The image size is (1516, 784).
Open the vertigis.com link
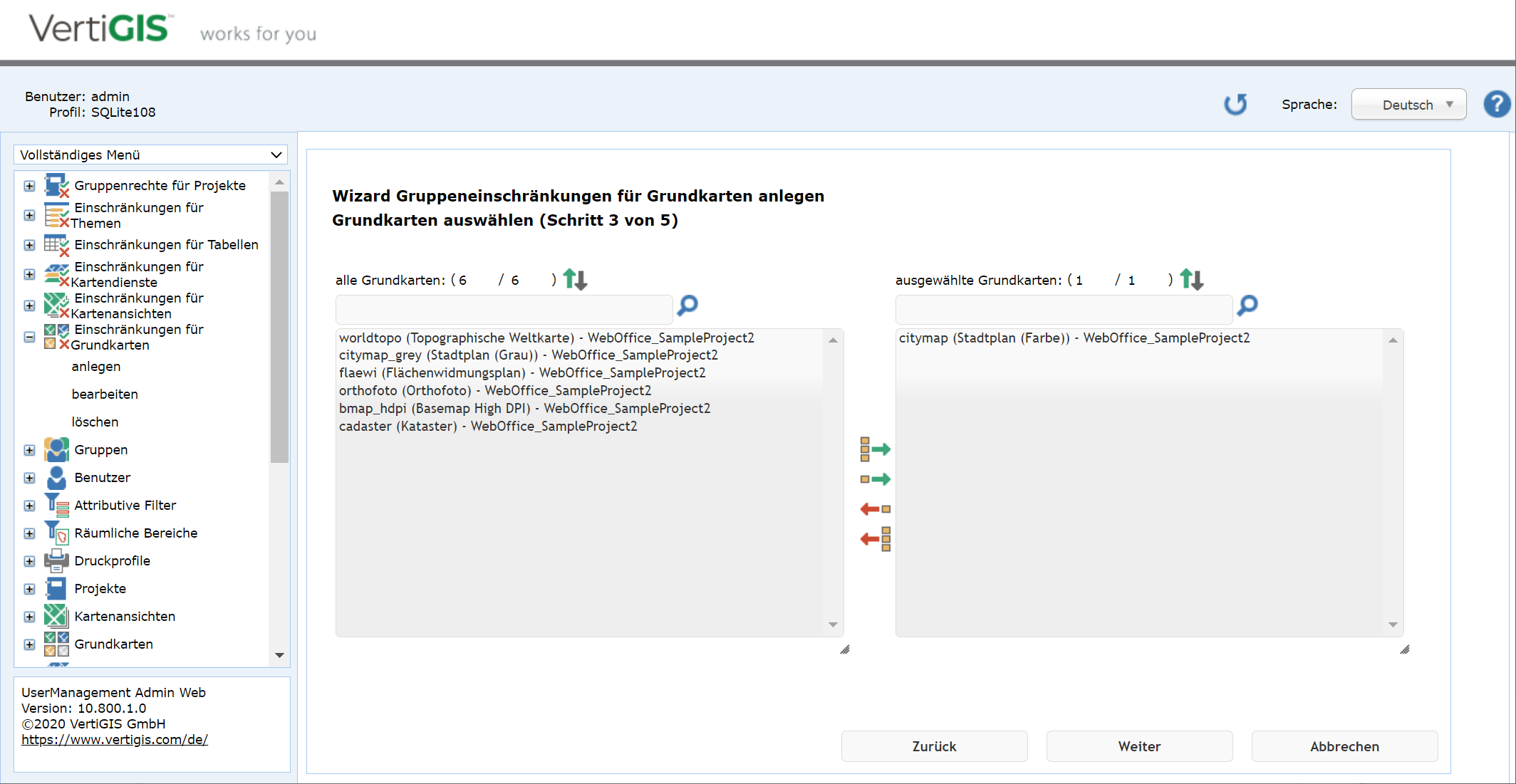click(x=115, y=739)
